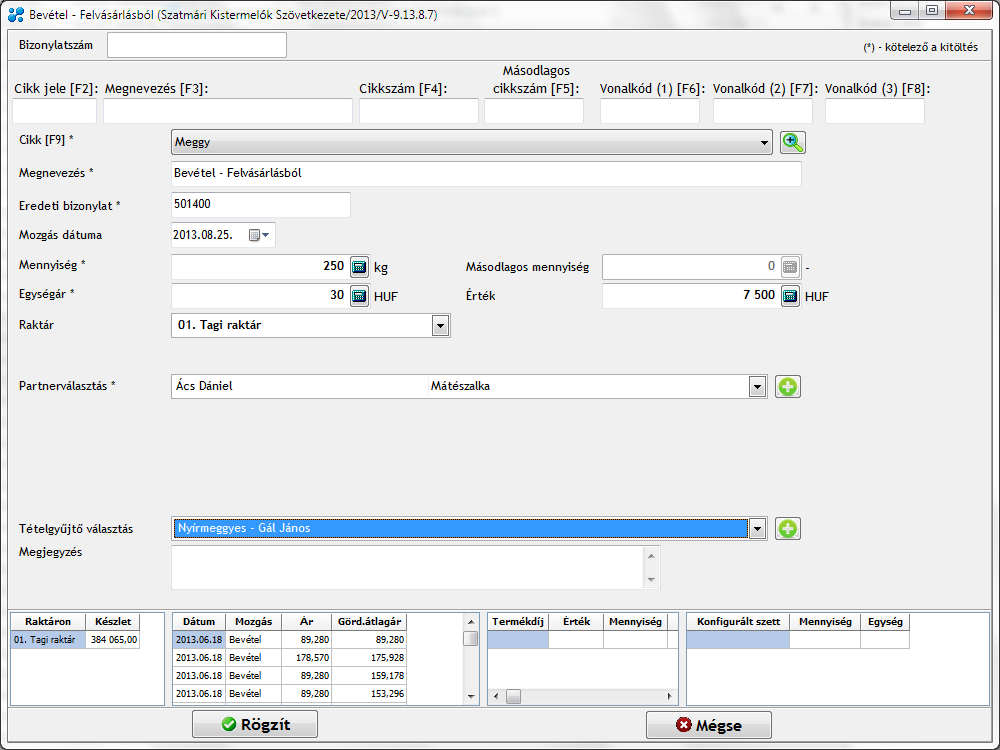Open the calendar picker for Mozgás dátuma

click(259, 235)
